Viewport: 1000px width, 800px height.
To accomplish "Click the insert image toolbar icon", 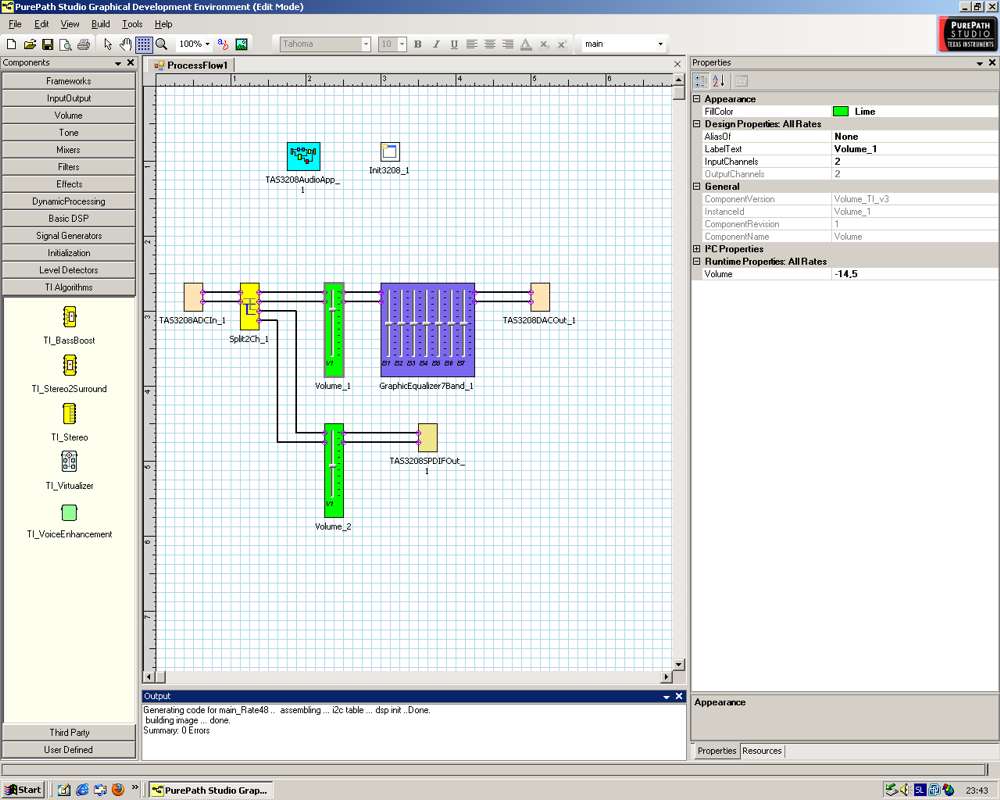I will pos(241,44).
